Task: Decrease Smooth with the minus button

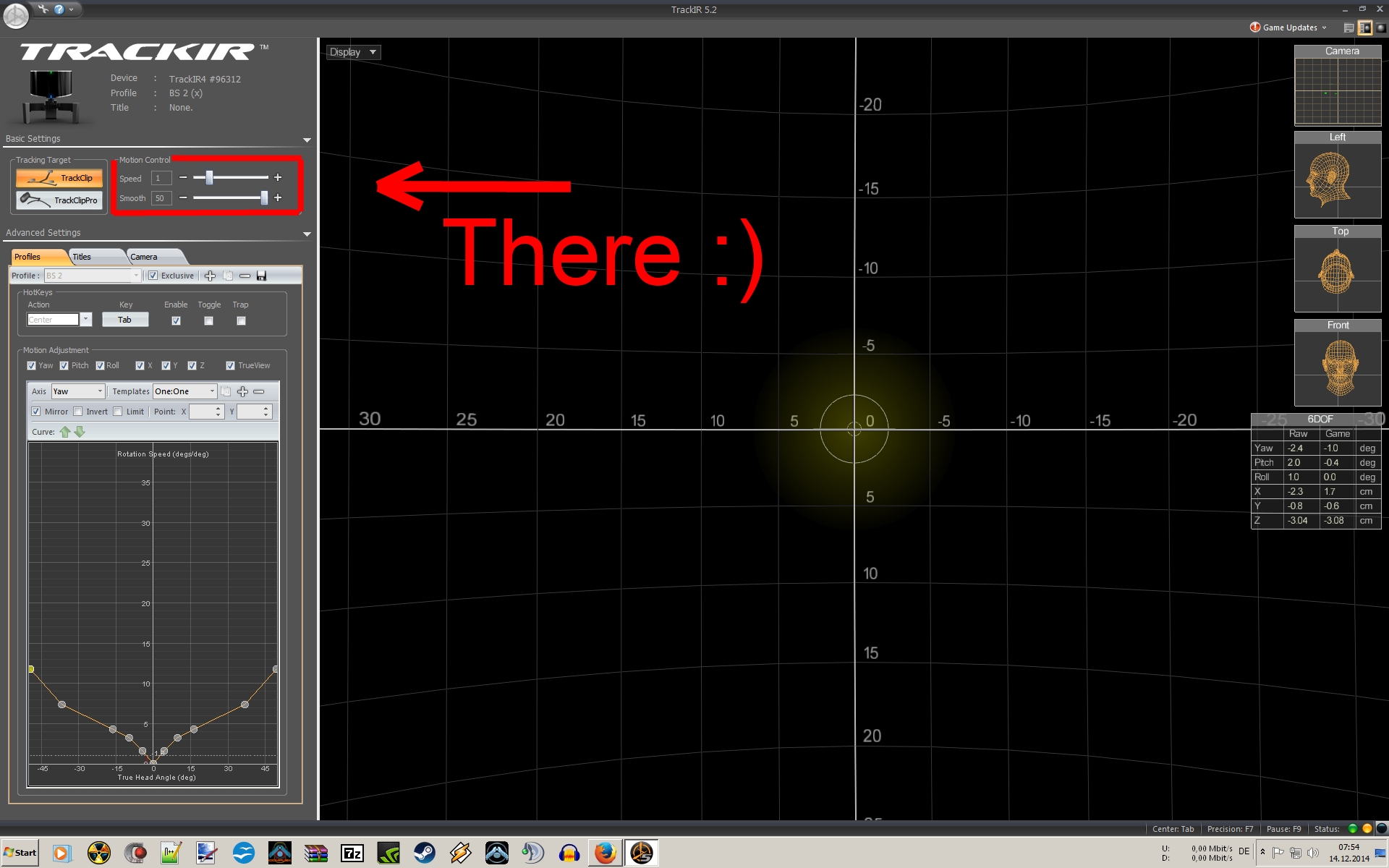Action: coord(183,197)
